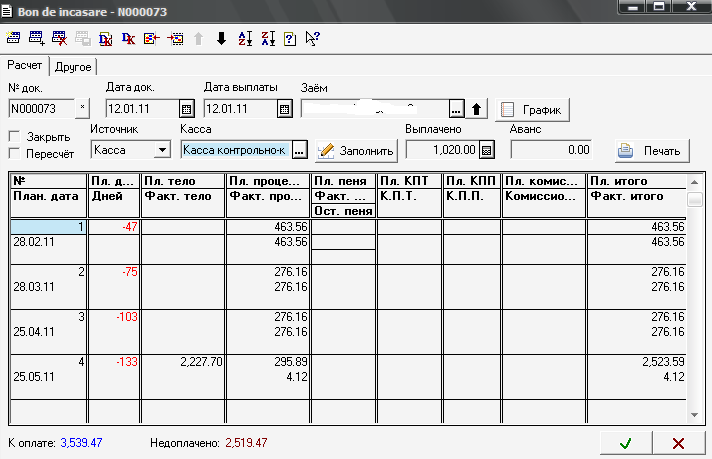Click the delete row icon with red X
This screenshot has width=712, height=459.
[x=59, y=38]
